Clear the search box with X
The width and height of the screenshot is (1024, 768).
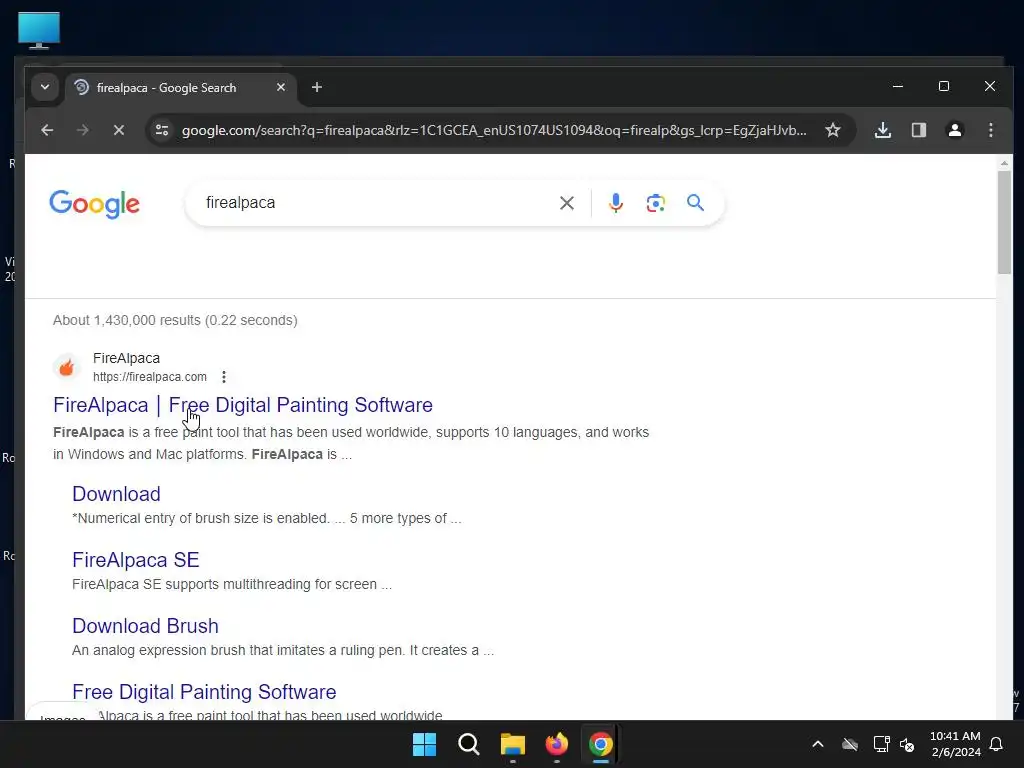click(x=567, y=203)
